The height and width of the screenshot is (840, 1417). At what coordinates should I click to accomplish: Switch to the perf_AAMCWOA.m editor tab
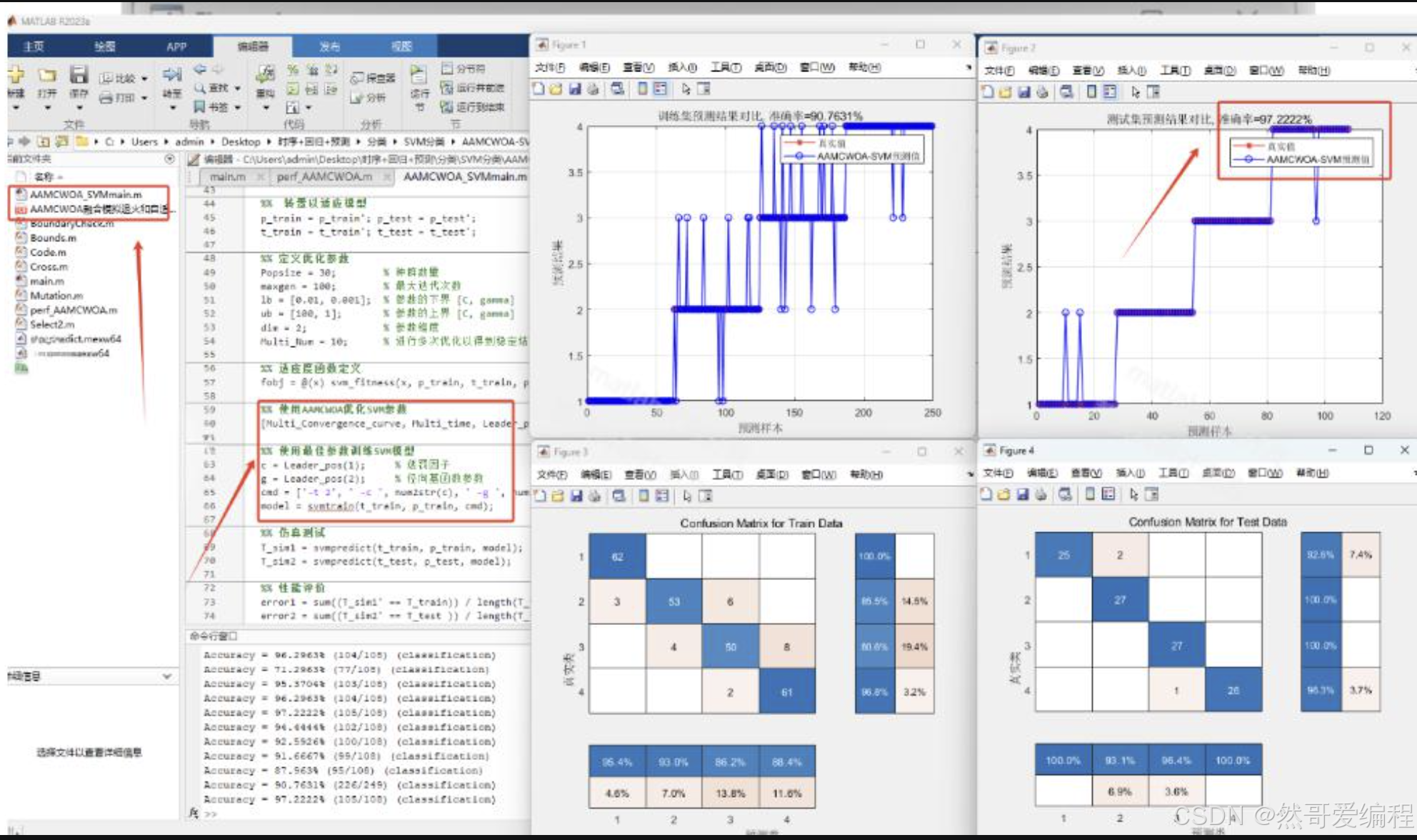coord(324,176)
